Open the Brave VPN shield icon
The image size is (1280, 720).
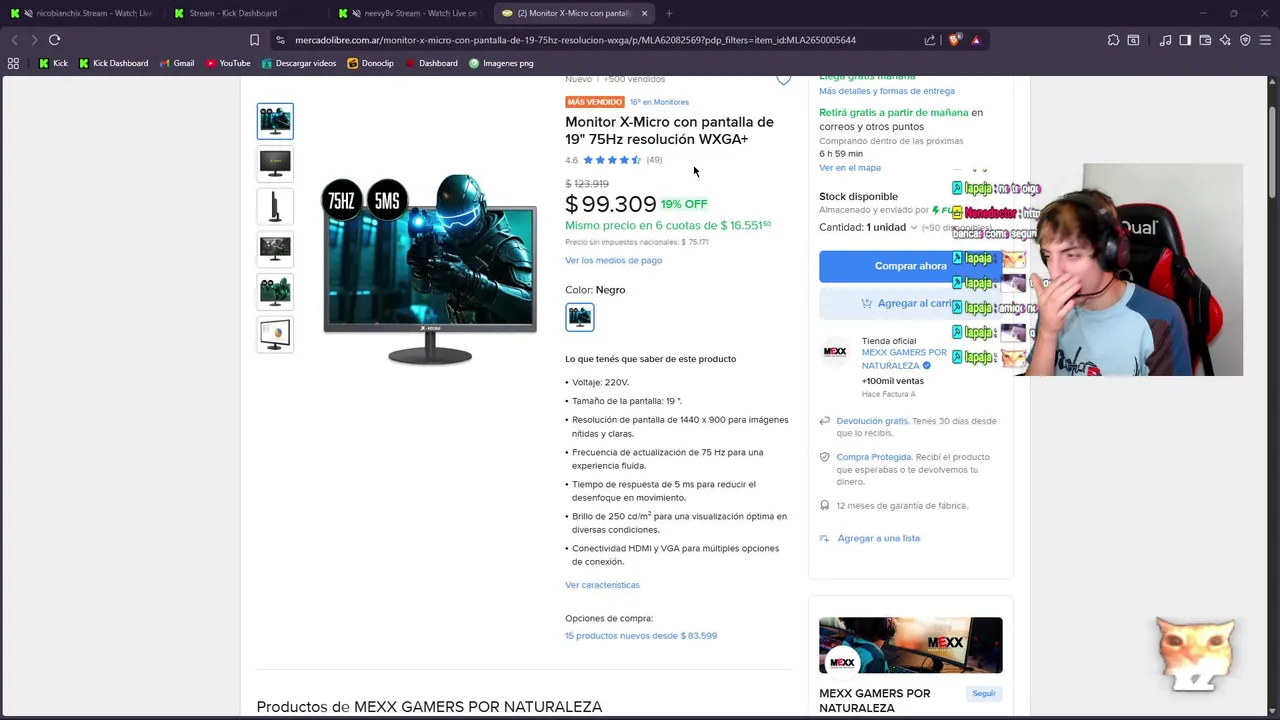pyautogui.click(x=1245, y=40)
